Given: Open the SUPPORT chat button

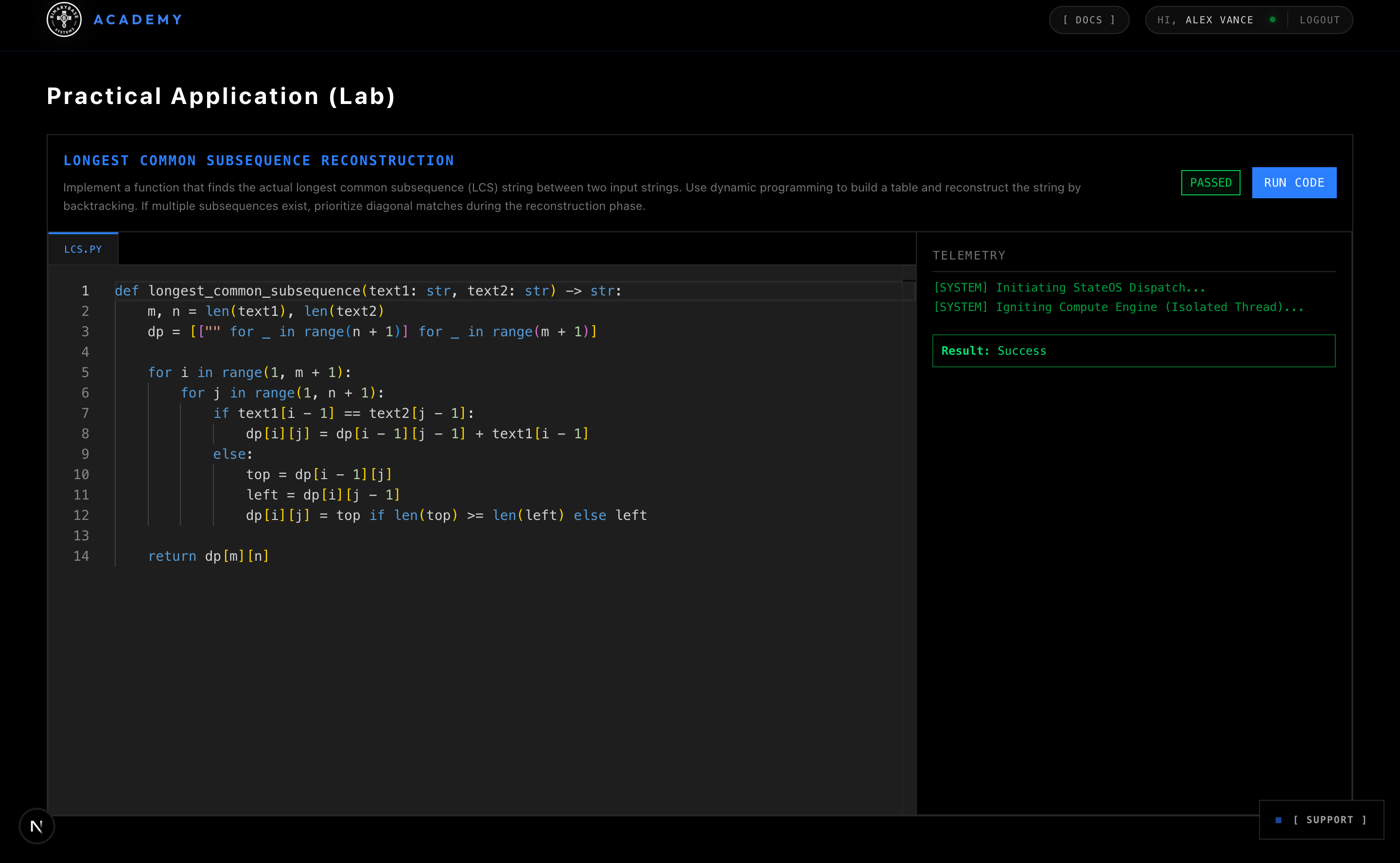Looking at the screenshot, I should pyautogui.click(x=1321, y=820).
